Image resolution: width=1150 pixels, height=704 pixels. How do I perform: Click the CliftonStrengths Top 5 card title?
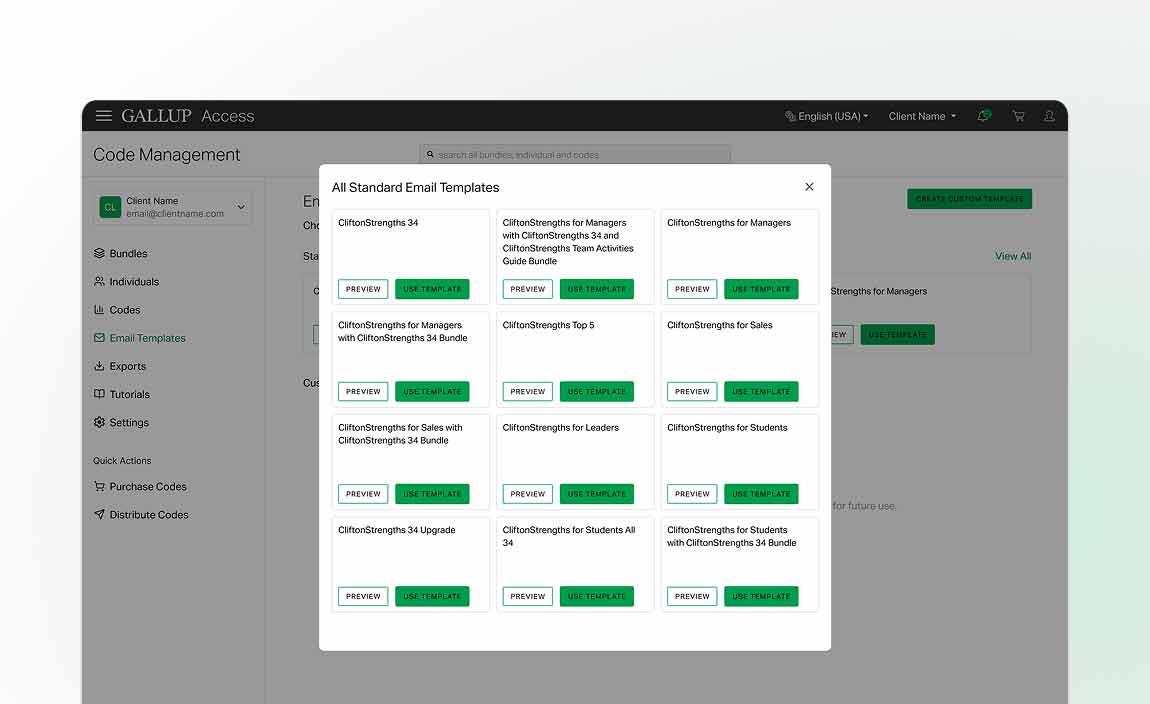click(x=548, y=325)
